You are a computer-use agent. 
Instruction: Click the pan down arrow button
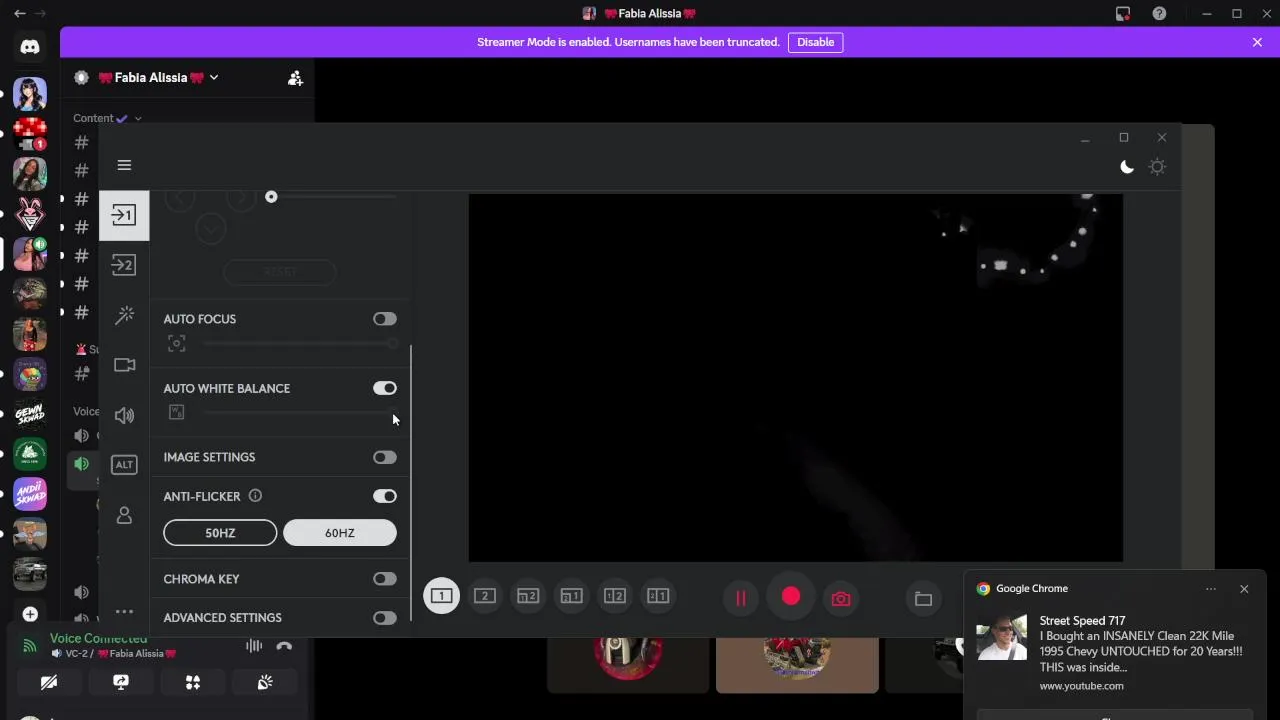[x=210, y=228]
